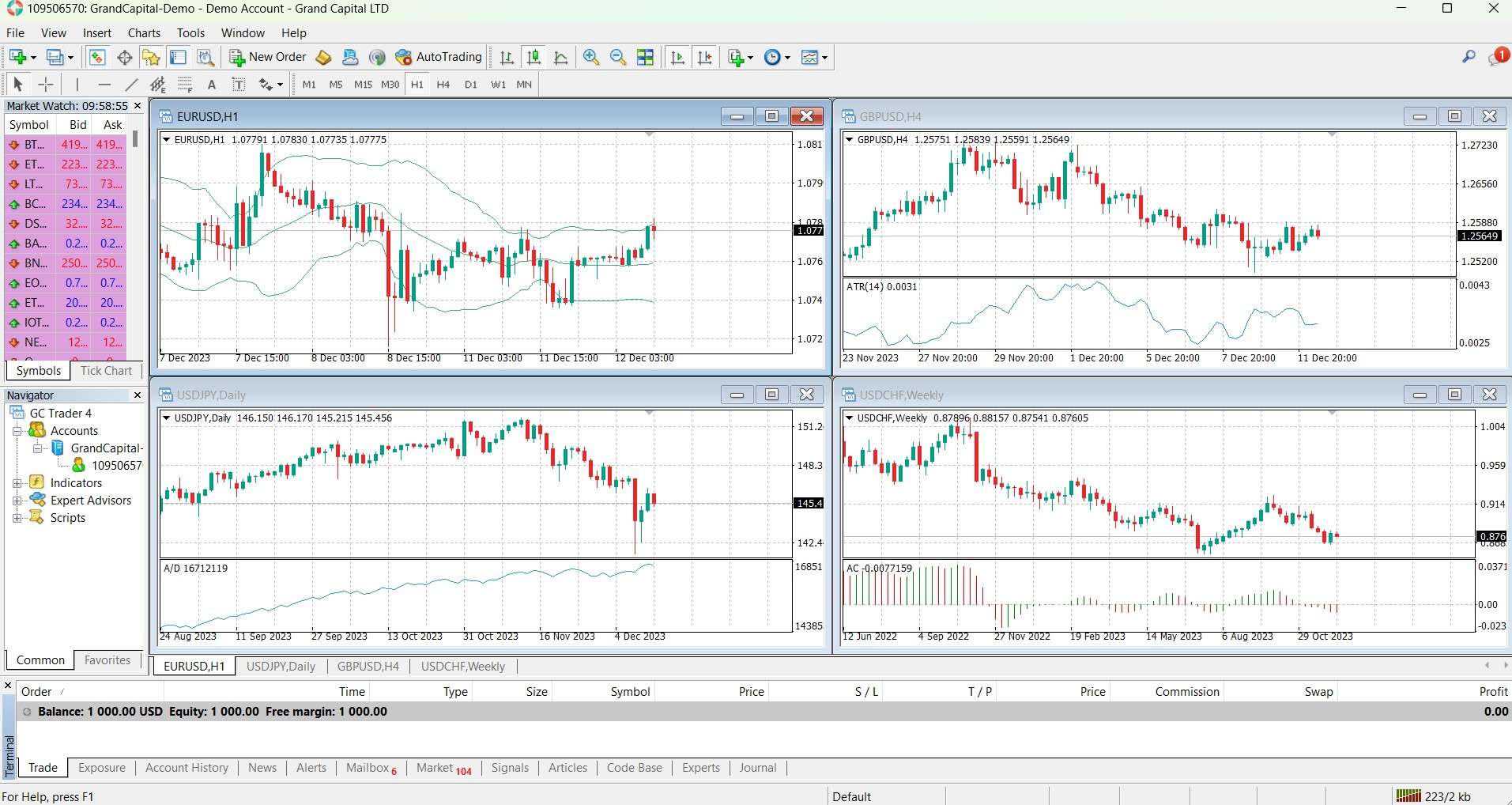Switch timeframe to M1
The height and width of the screenshot is (805, 1512).
(x=309, y=85)
